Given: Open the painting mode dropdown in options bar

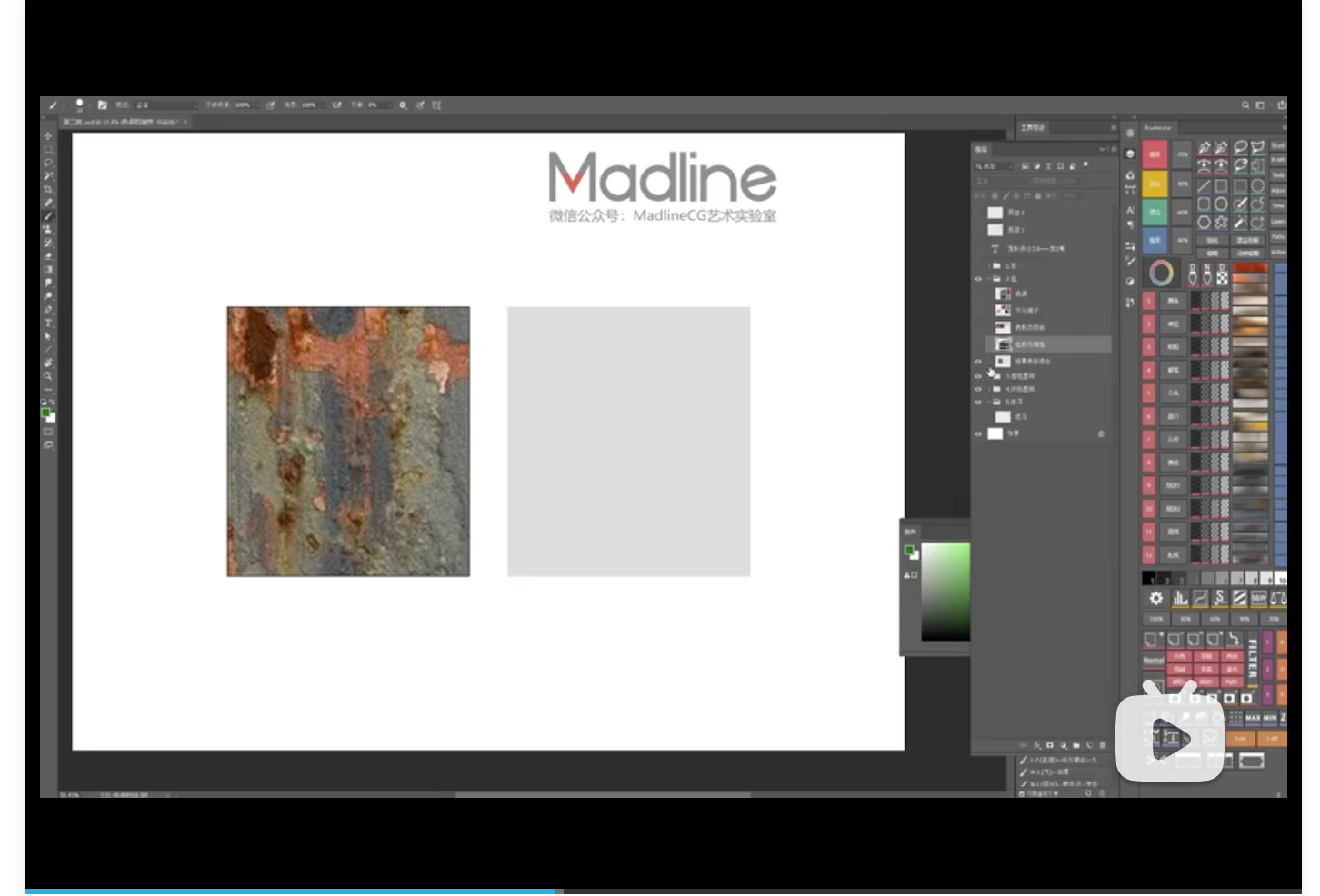Looking at the screenshot, I should [x=166, y=105].
